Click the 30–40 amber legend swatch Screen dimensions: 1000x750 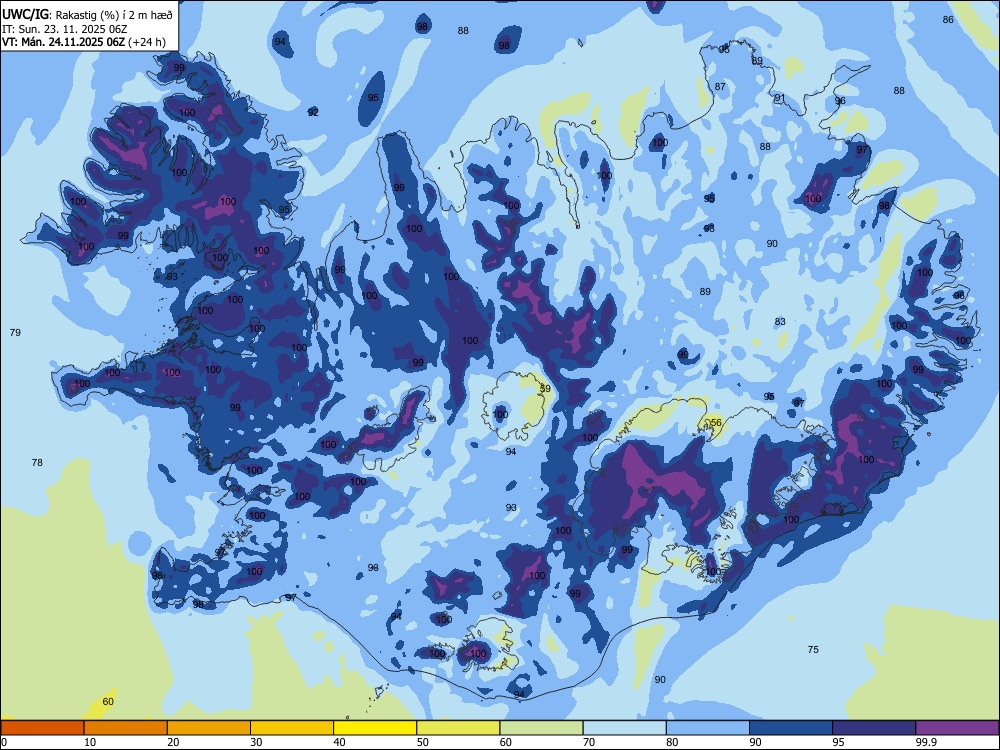pos(292,728)
